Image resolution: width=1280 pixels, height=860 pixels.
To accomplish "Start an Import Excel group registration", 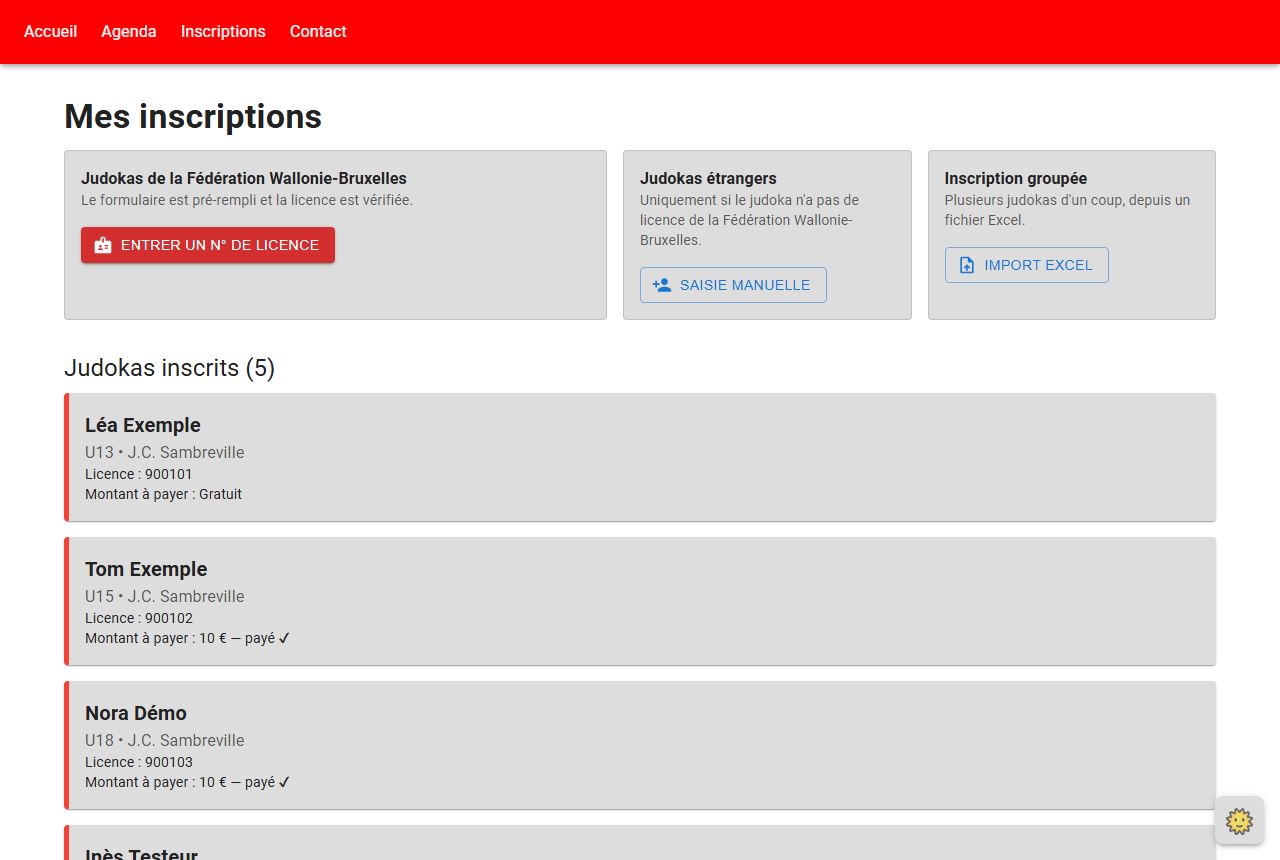I will (1026, 265).
